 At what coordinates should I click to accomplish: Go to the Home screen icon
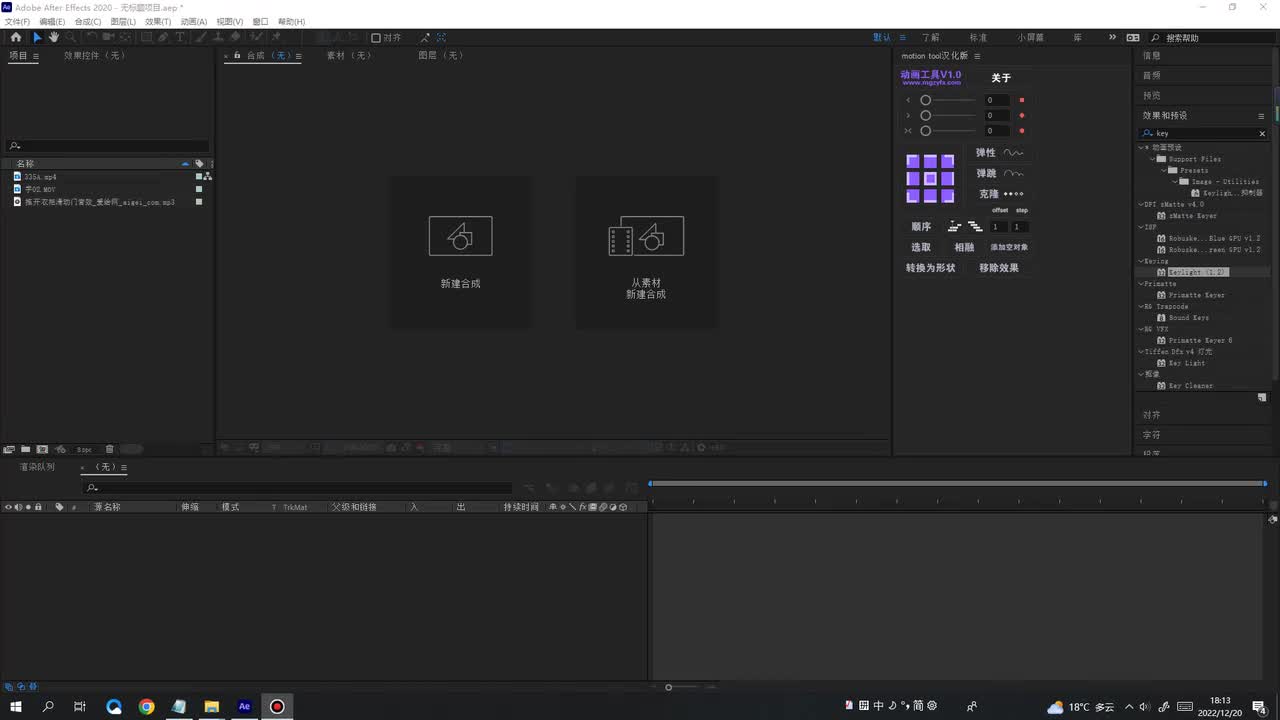(16, 37)
